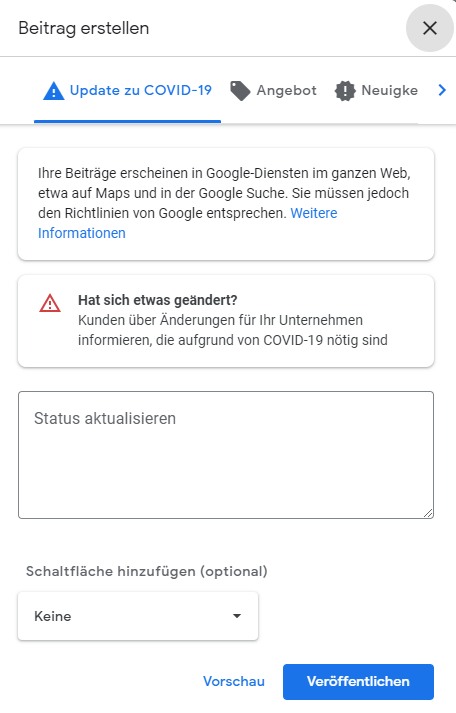Click the blue COVID-19 warning triangle icon
Viewport: 456px width, 713px height.
pyautogui.click(x=54, y=90)
